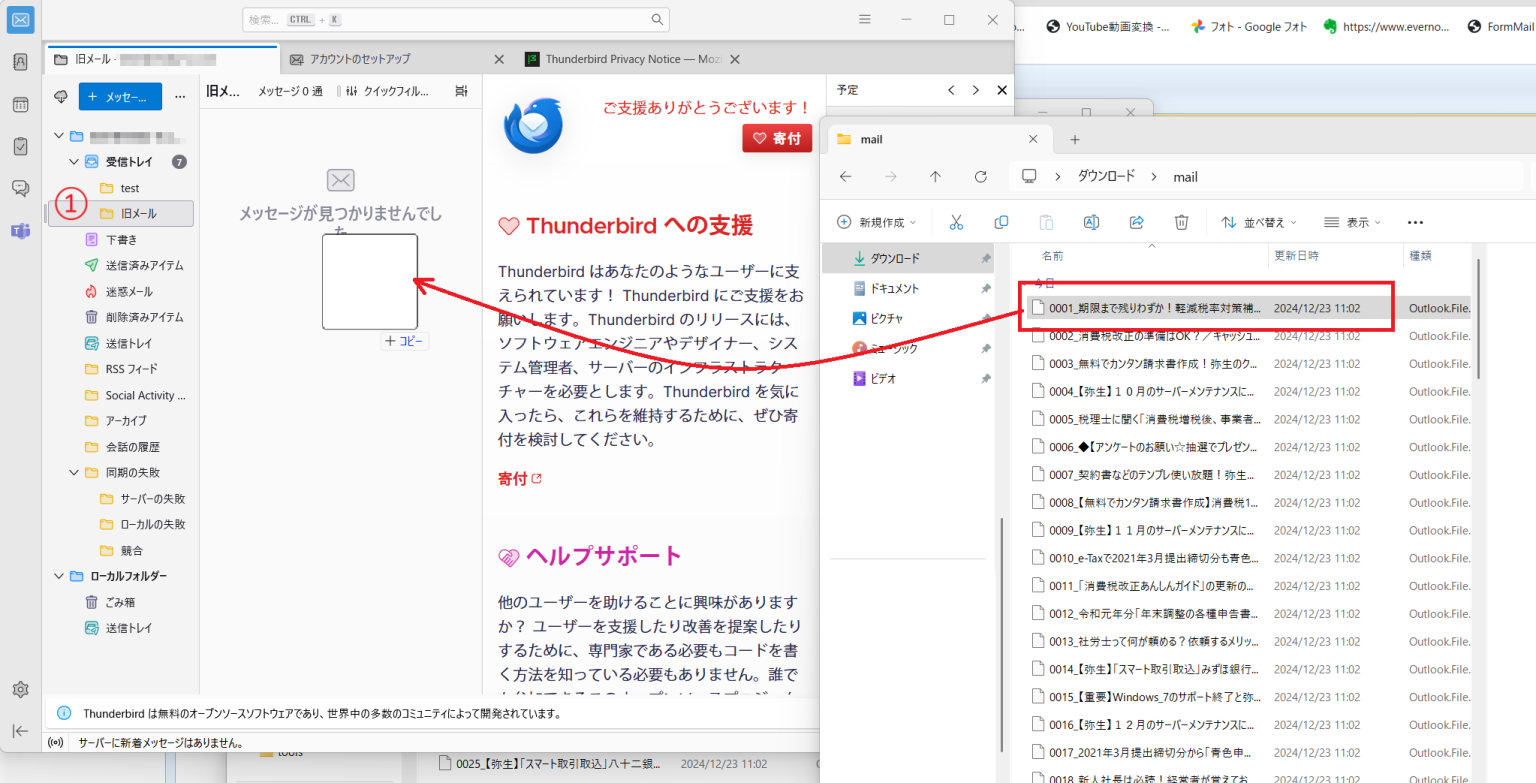The width and height of the screenshot is (1536, 783).
Task: Open the Tasks icon in Thunderbird's sidebar
Action: pos(20,146)
